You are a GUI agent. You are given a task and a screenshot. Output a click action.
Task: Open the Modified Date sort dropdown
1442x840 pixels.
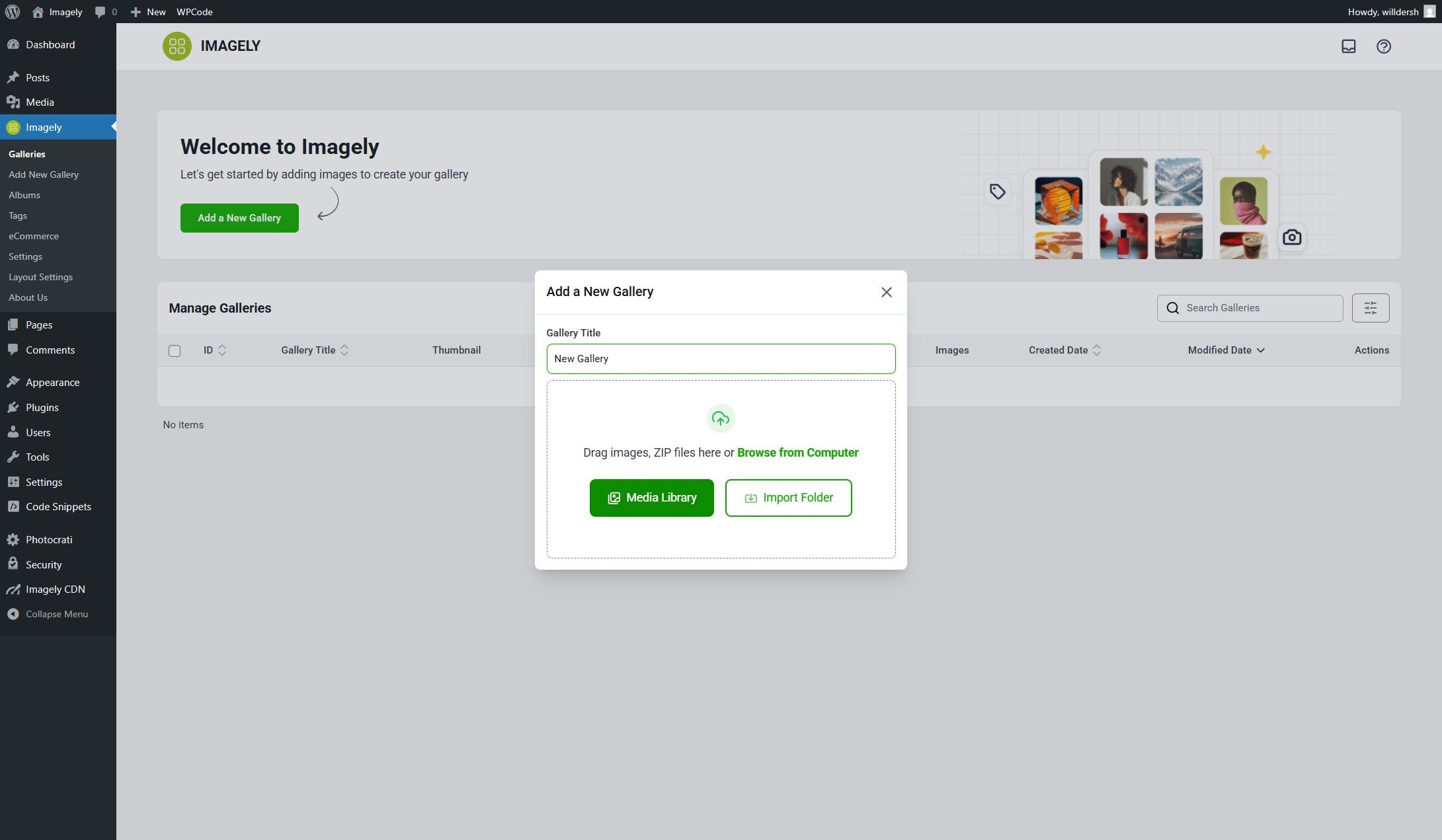pyautogui.click(x=1261, y=350)
